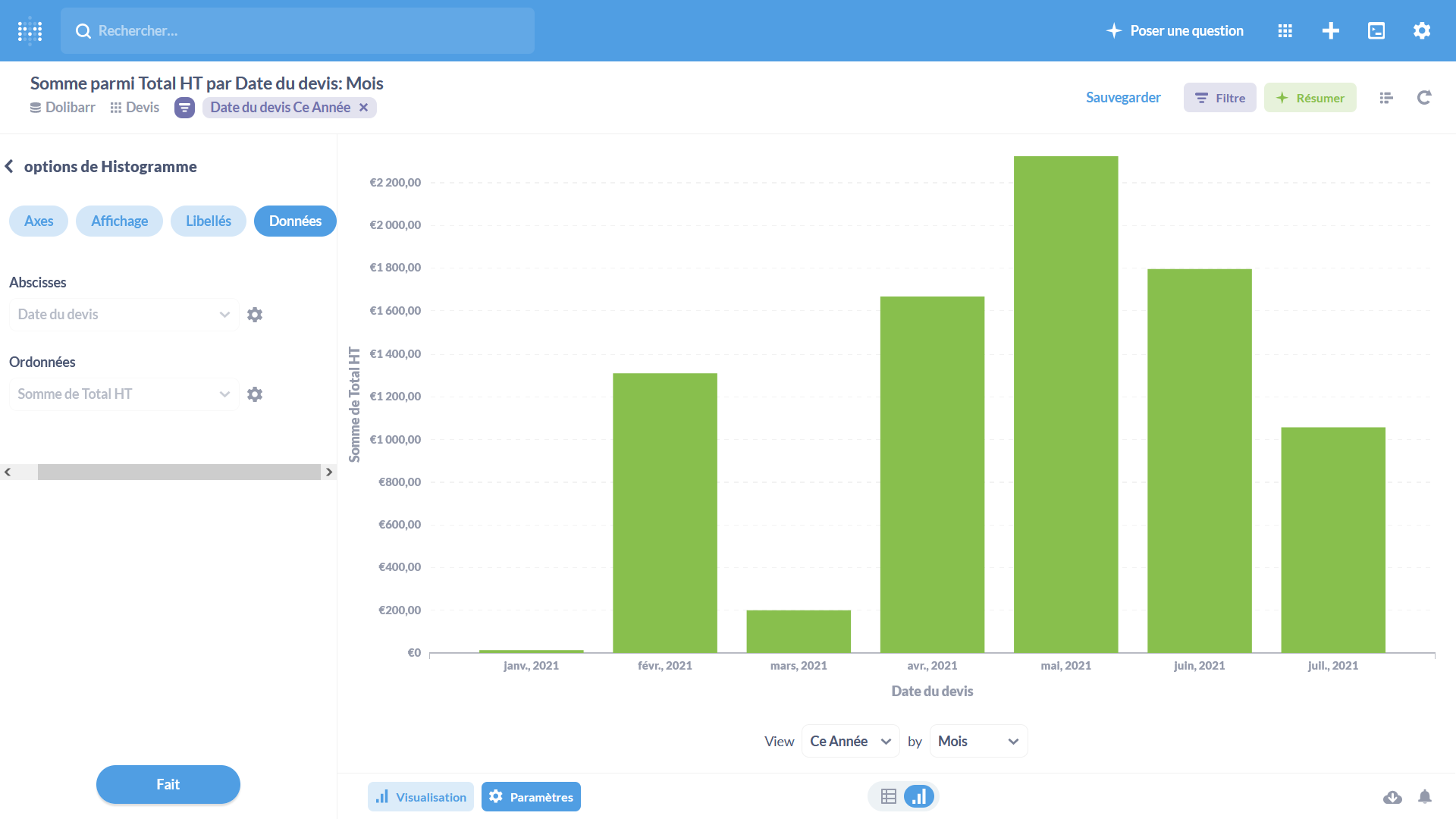Screen dimensions: 1456x819
Task: Switch to chart view toggle
Action: [918, 796]
